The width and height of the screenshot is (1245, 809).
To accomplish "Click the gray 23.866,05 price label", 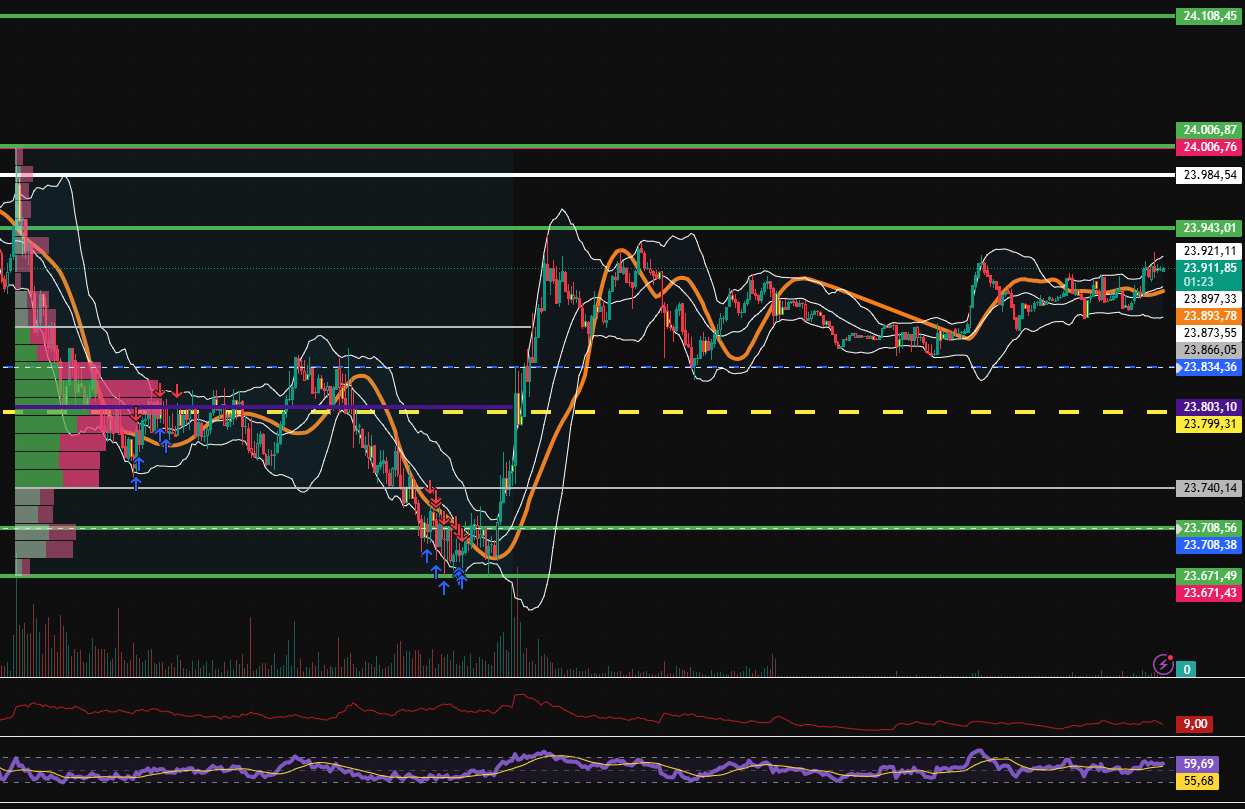I will coord(1207,350).
